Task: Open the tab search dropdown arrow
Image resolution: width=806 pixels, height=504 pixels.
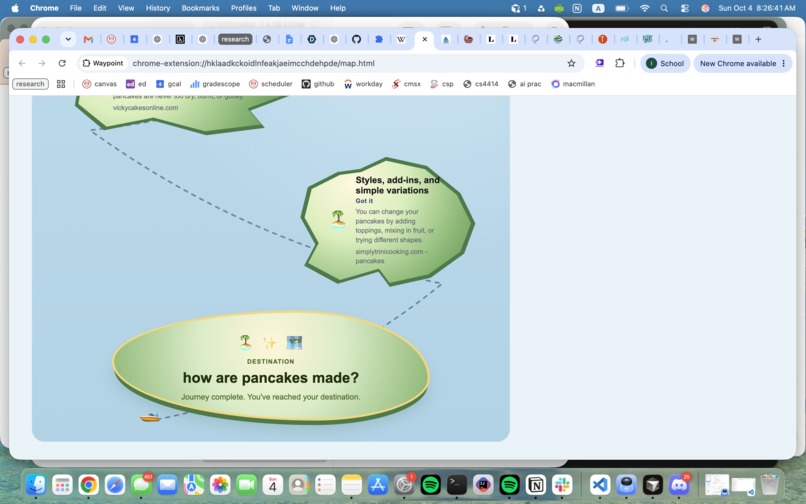Action: (x=68, y=39)
